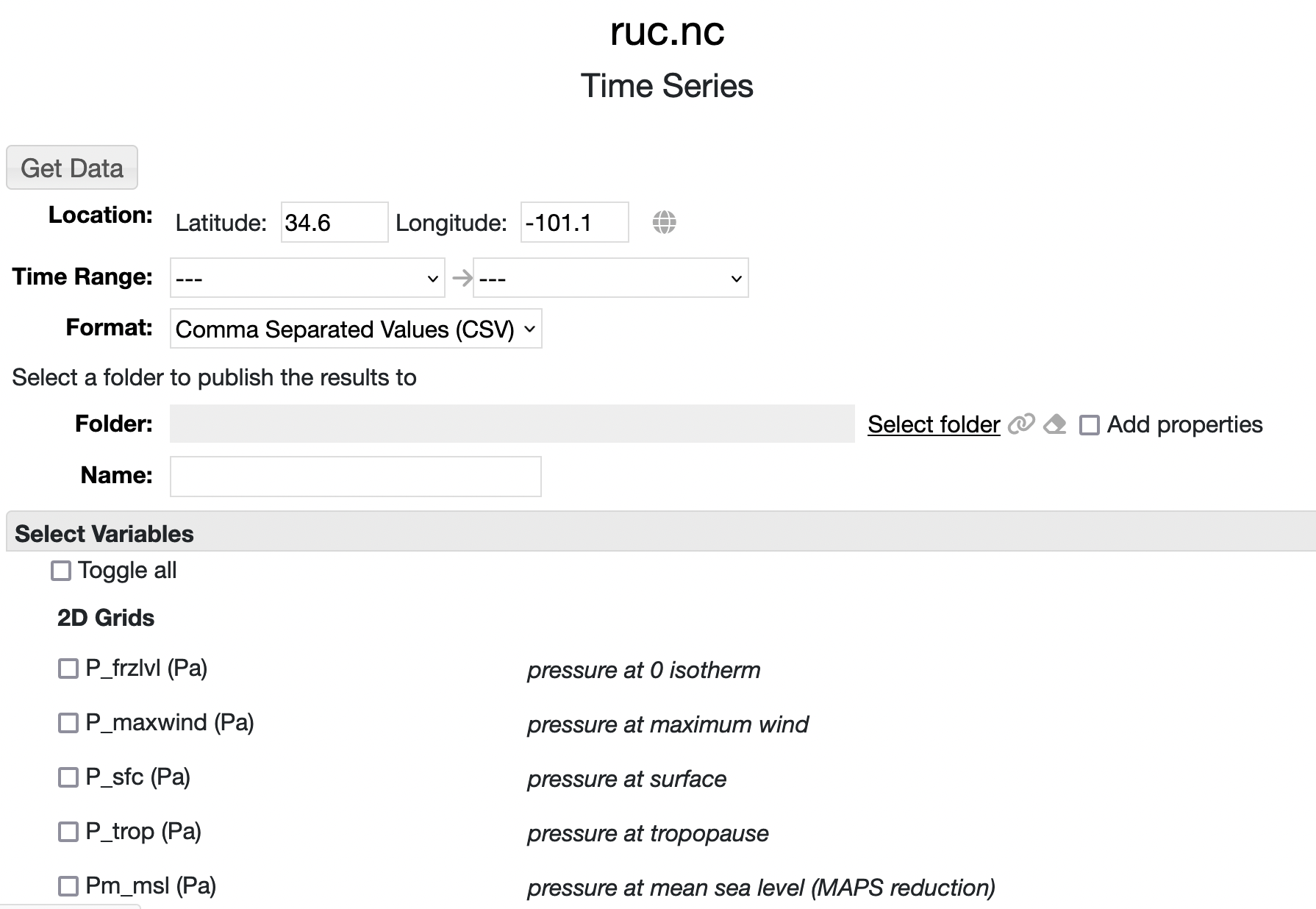Open the Select folder link
This screenshot has height=909, width=1316.
[934, 424]
